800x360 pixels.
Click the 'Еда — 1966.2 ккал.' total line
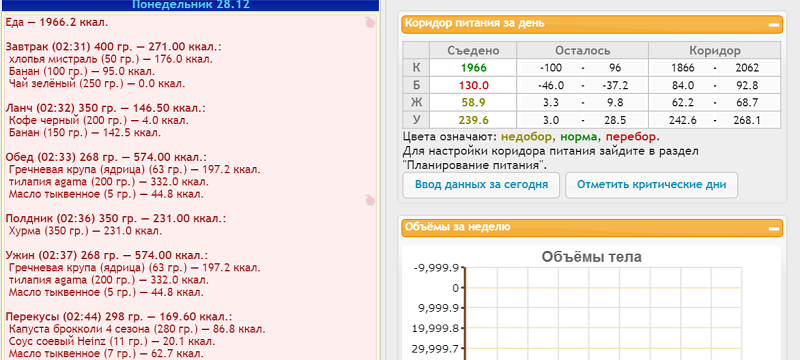click(x=57, y=22)
